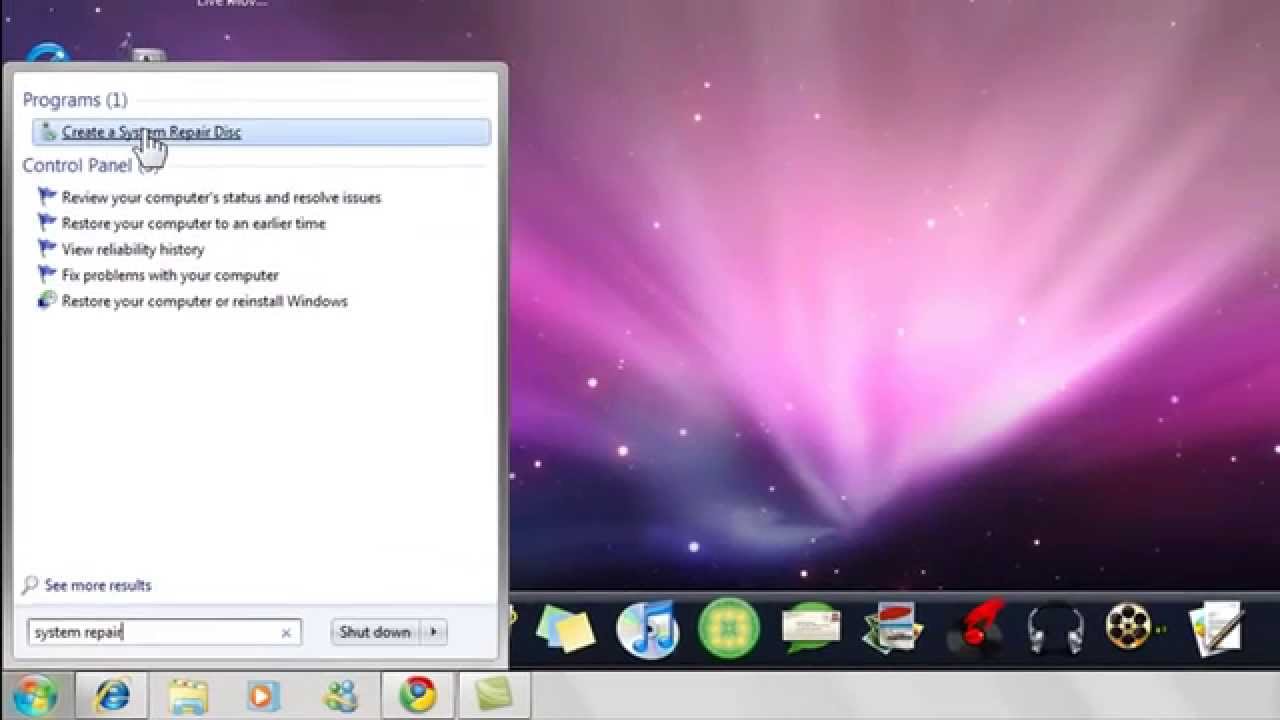Viewport: 1280px width, 720px height.
Task: Open the photo stack dock icon
Action: pyautogui.click(x=891, y=629)
